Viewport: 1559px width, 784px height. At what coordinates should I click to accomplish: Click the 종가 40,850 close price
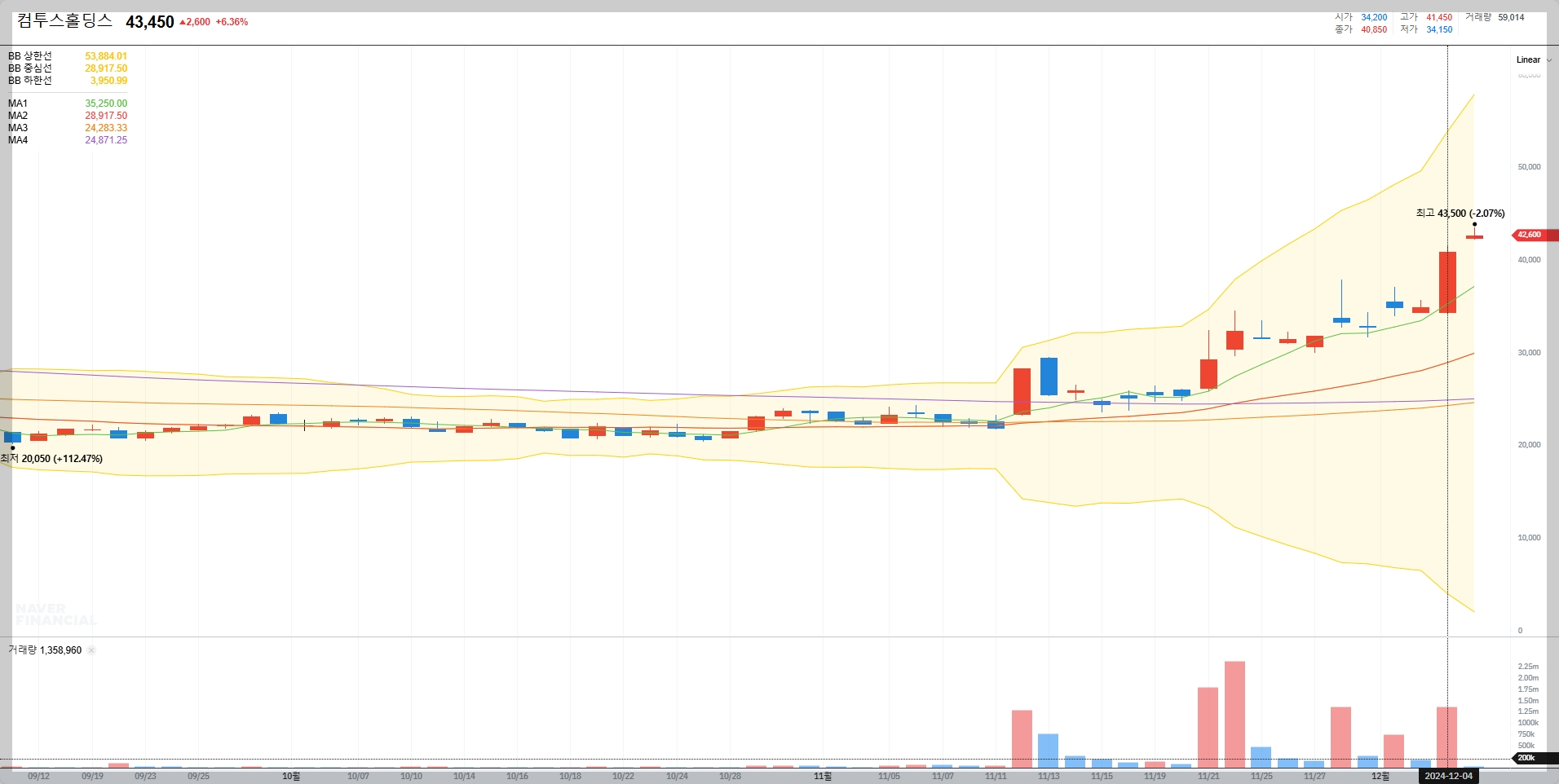tap(1361, 29)
